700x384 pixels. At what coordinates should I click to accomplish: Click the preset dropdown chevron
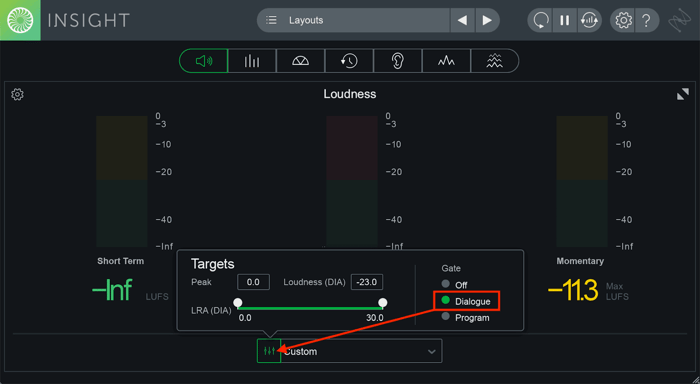tap(432, 351)
